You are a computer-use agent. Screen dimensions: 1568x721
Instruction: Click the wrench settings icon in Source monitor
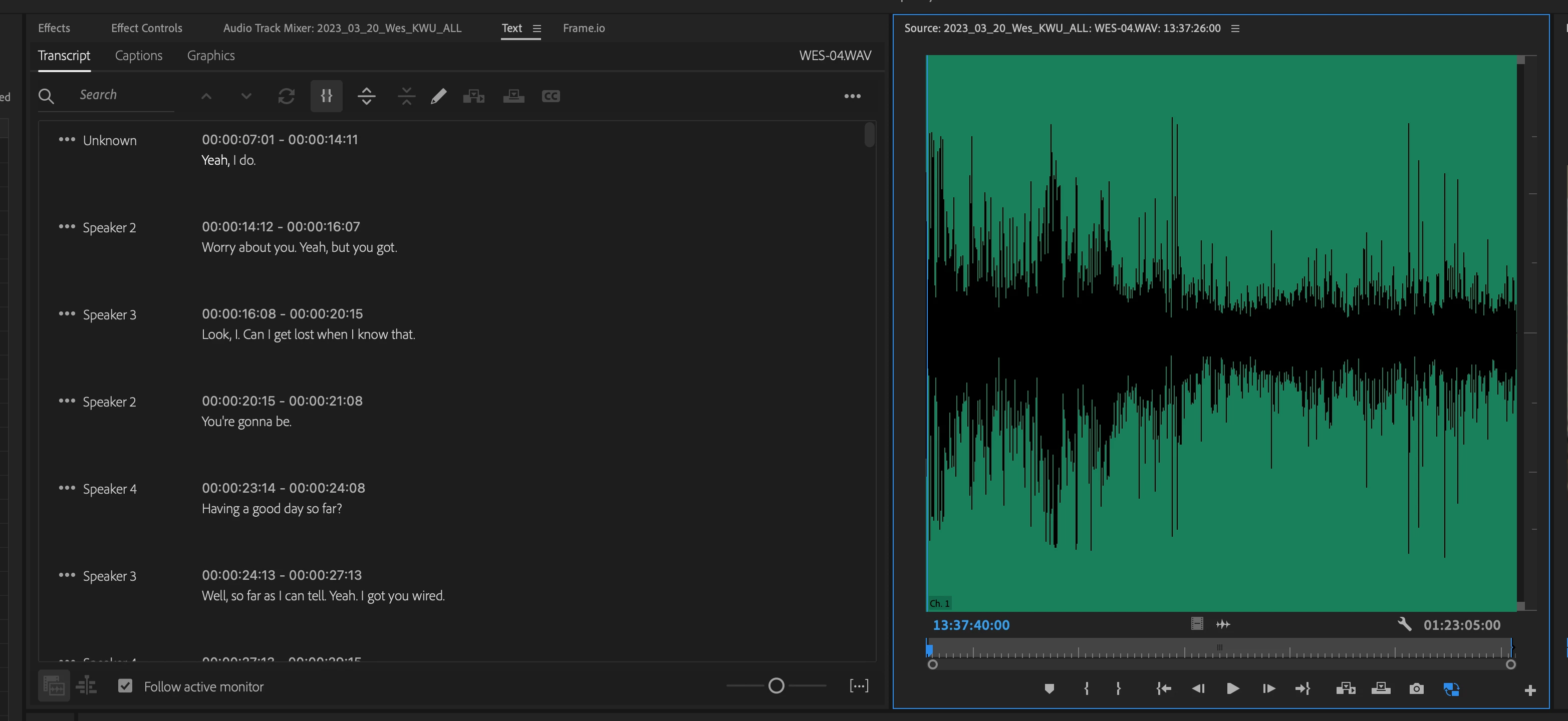click(1404, 624)
